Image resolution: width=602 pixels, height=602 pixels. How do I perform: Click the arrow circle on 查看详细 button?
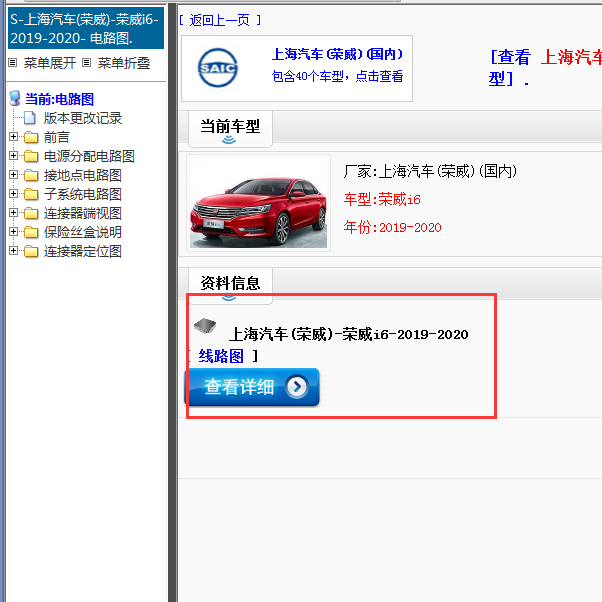pyautogui.click(x=297, y=387)
